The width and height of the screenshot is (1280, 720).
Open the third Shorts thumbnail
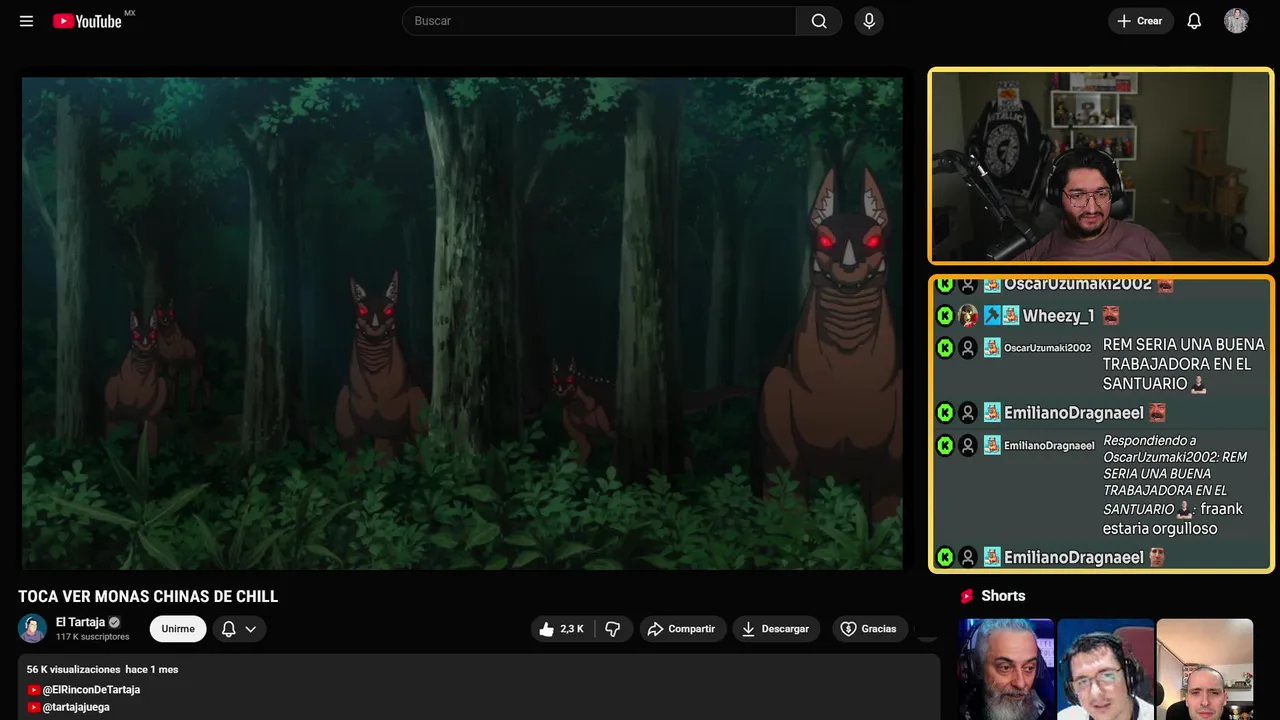tap(1204, 669)
